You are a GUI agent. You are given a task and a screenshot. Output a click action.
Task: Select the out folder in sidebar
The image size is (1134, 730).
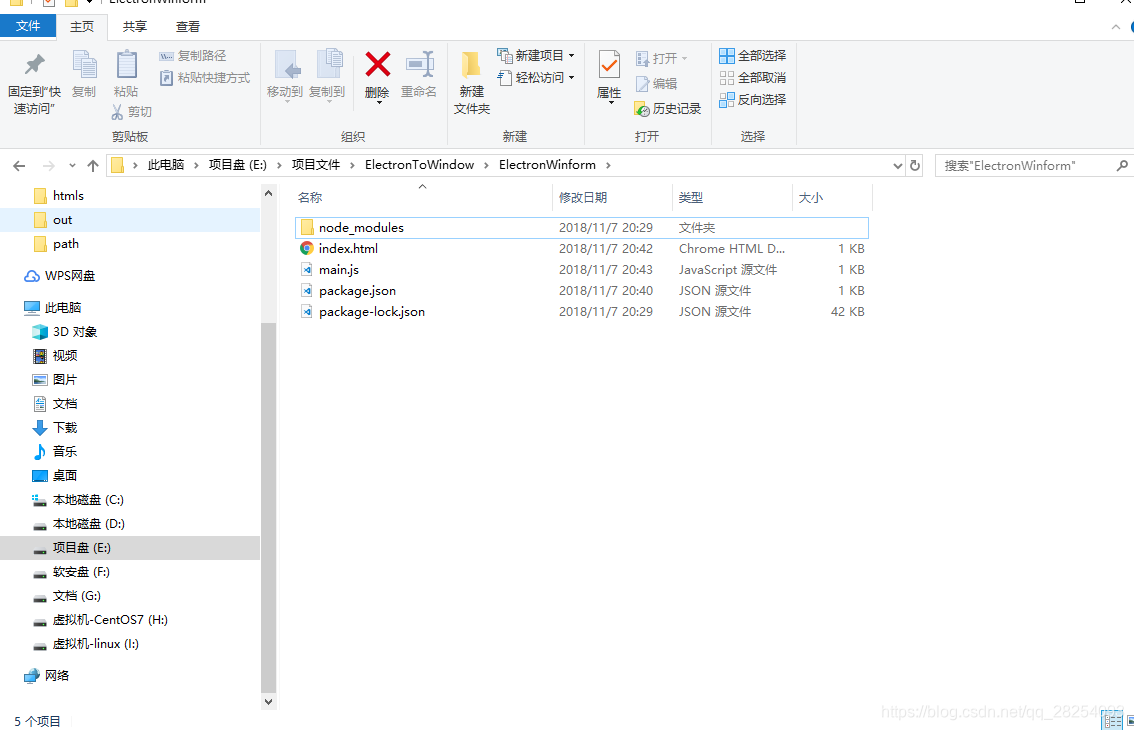[x=130, y=220]
